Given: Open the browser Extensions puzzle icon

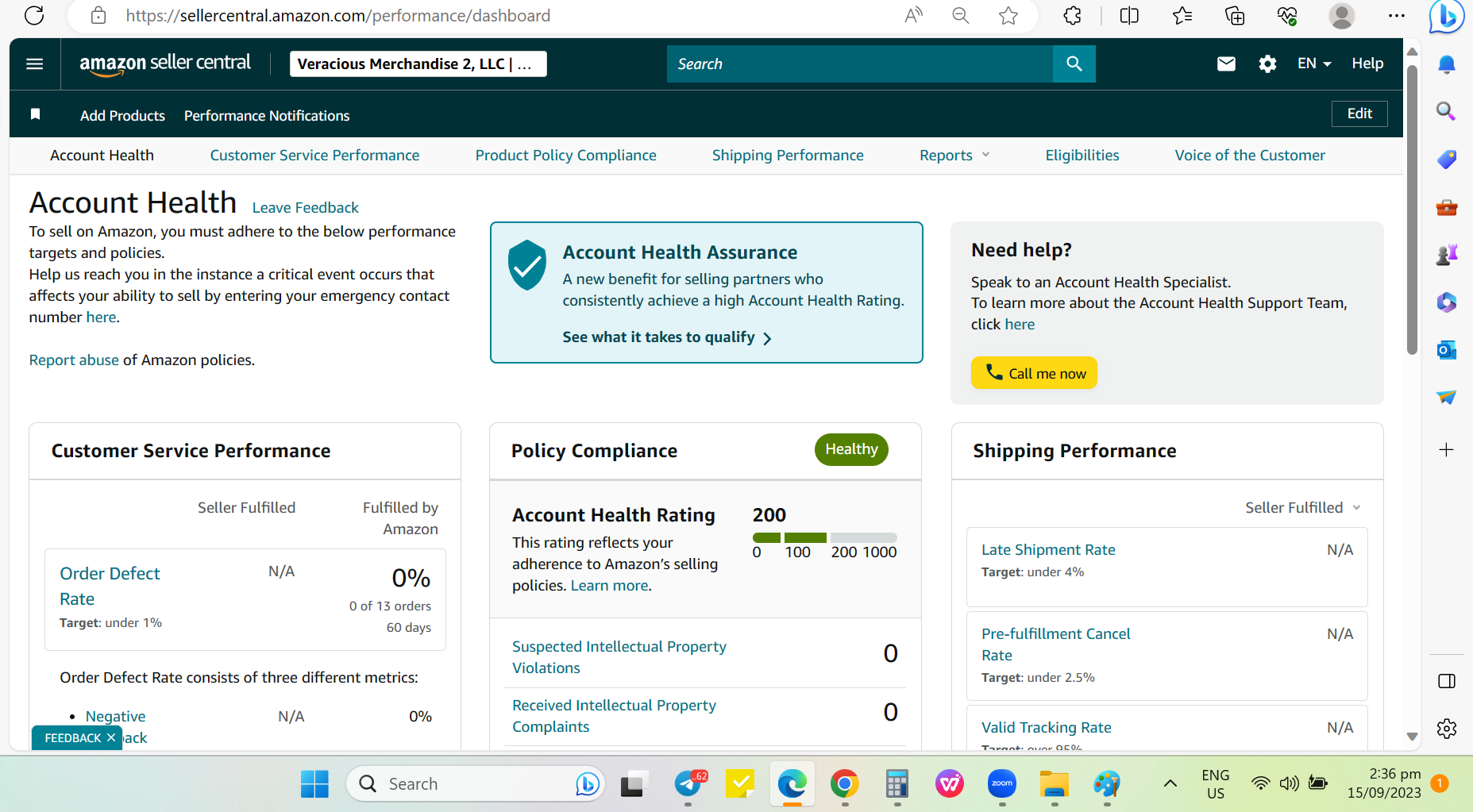Looking at the screenshot, I should (1073, 15).
